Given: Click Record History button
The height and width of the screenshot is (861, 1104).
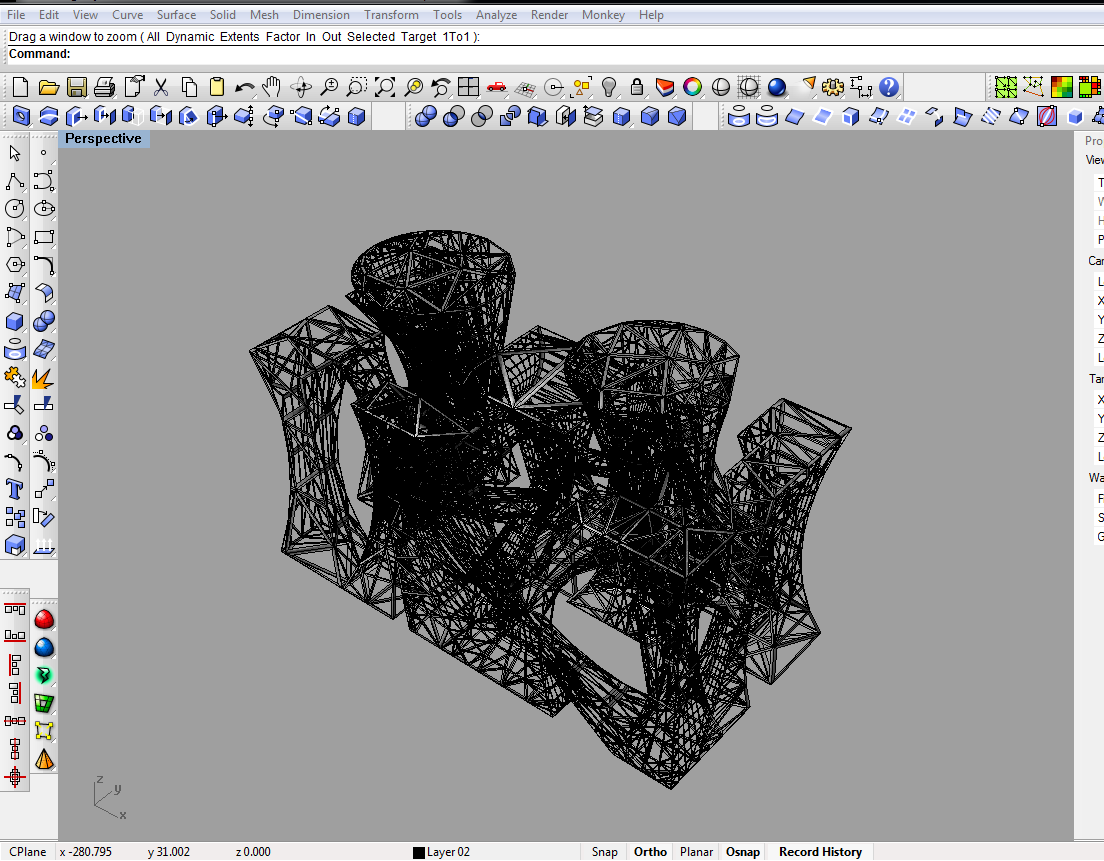Looking at the screenshot, I should (820, 852).
